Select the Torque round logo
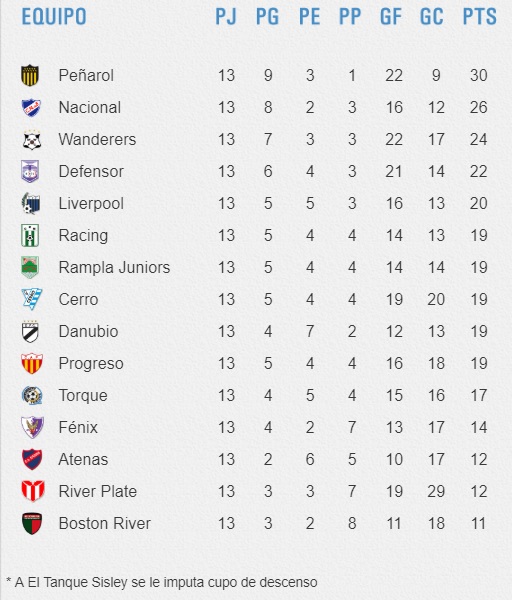 [x=32, y=395]
